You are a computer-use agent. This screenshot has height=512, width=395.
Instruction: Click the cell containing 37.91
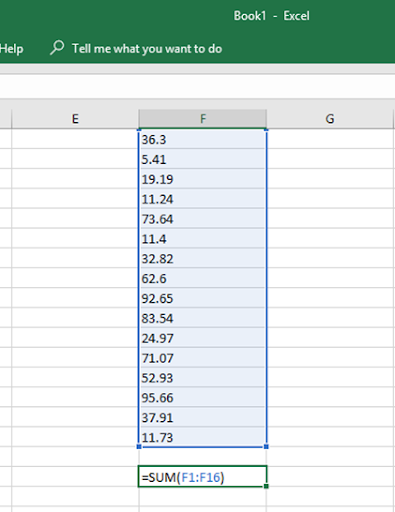[x=203, y=417]
